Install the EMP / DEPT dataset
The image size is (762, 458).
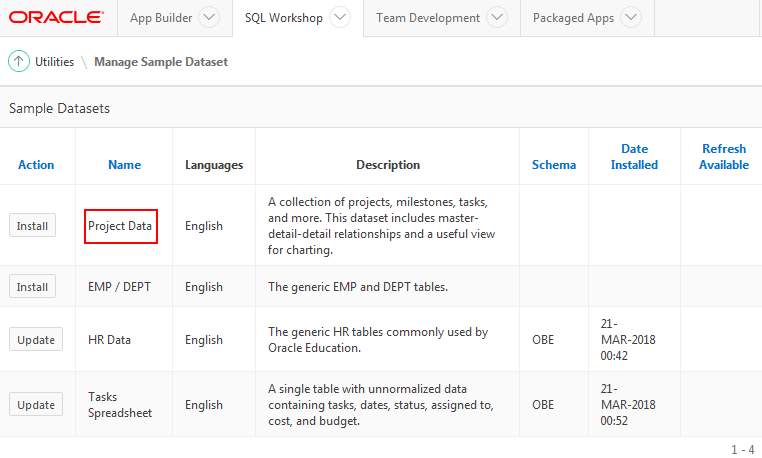(x=32, y=287)
